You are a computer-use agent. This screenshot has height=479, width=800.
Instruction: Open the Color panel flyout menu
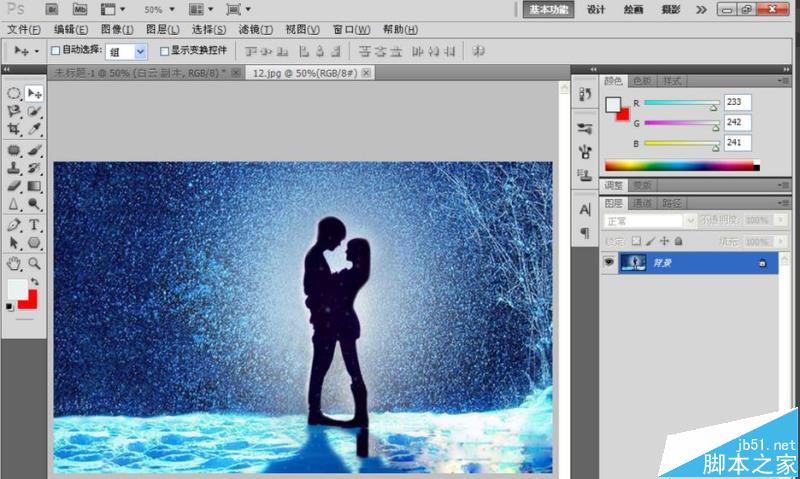pos(784,81)
